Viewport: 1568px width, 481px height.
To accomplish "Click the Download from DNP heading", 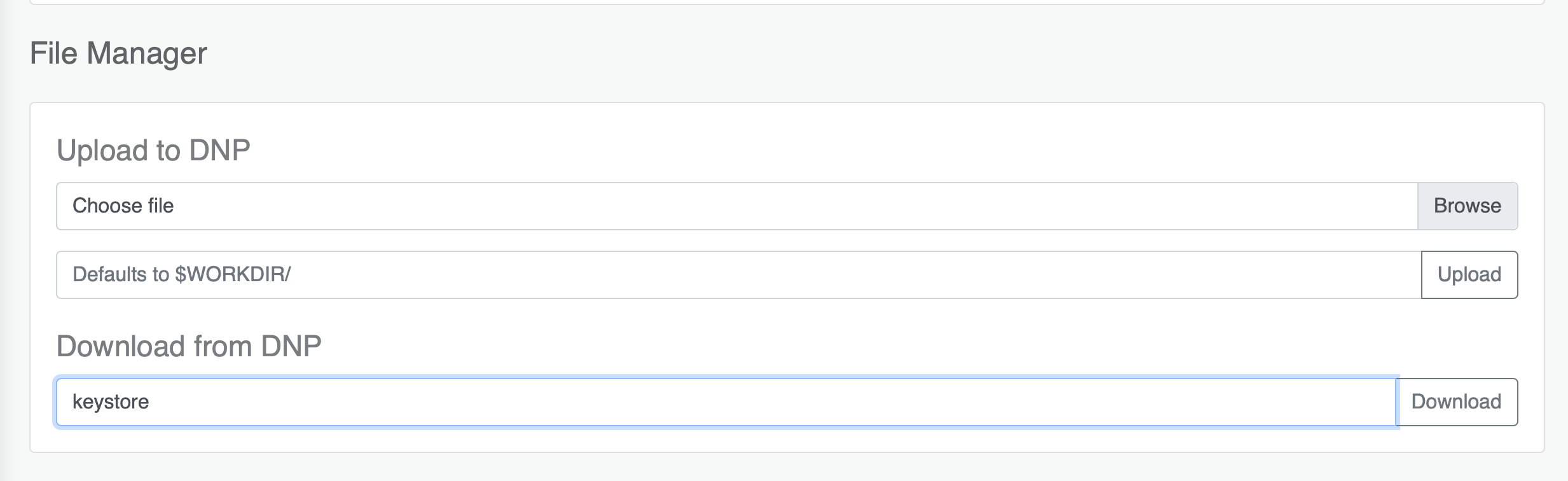I will pos(189,347).
